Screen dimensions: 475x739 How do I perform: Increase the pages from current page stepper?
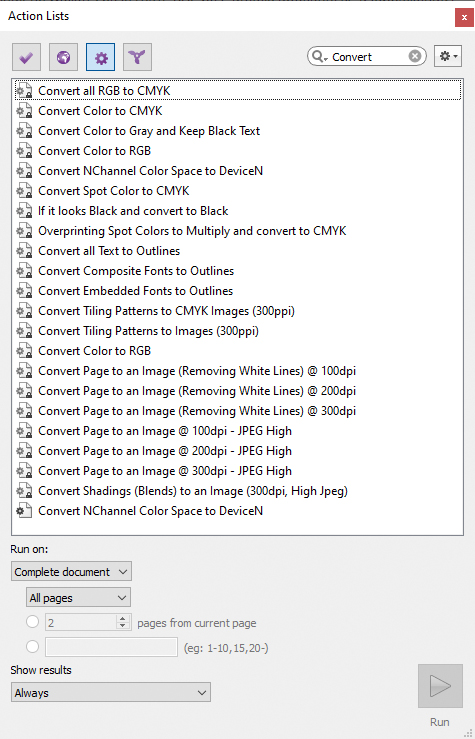(x=123, y=618)
